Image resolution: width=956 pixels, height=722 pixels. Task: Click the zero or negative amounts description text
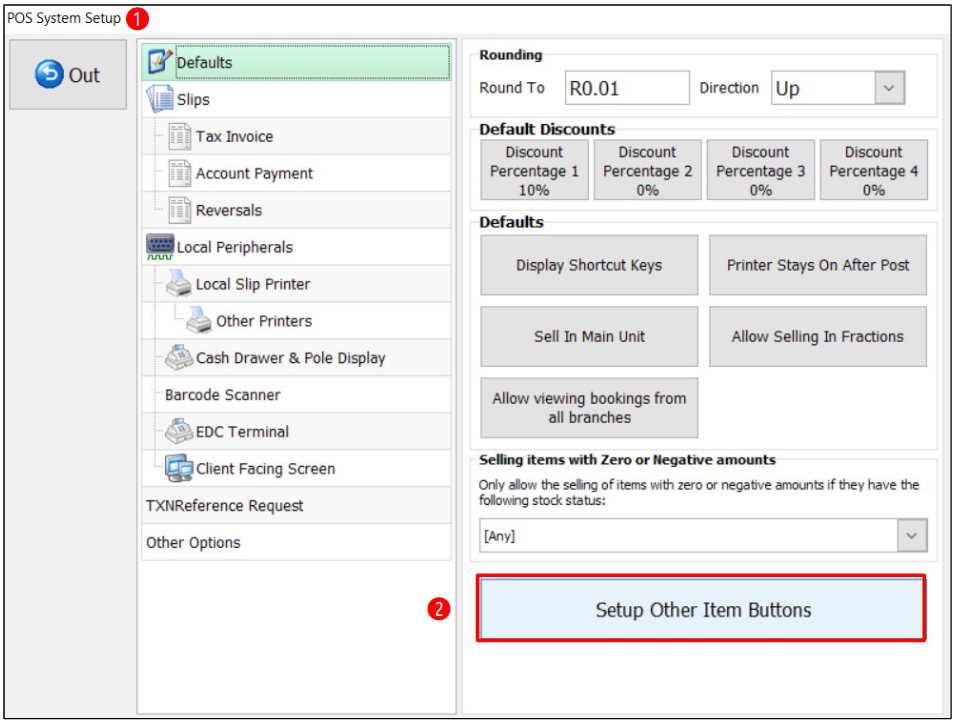coord(699,492)
